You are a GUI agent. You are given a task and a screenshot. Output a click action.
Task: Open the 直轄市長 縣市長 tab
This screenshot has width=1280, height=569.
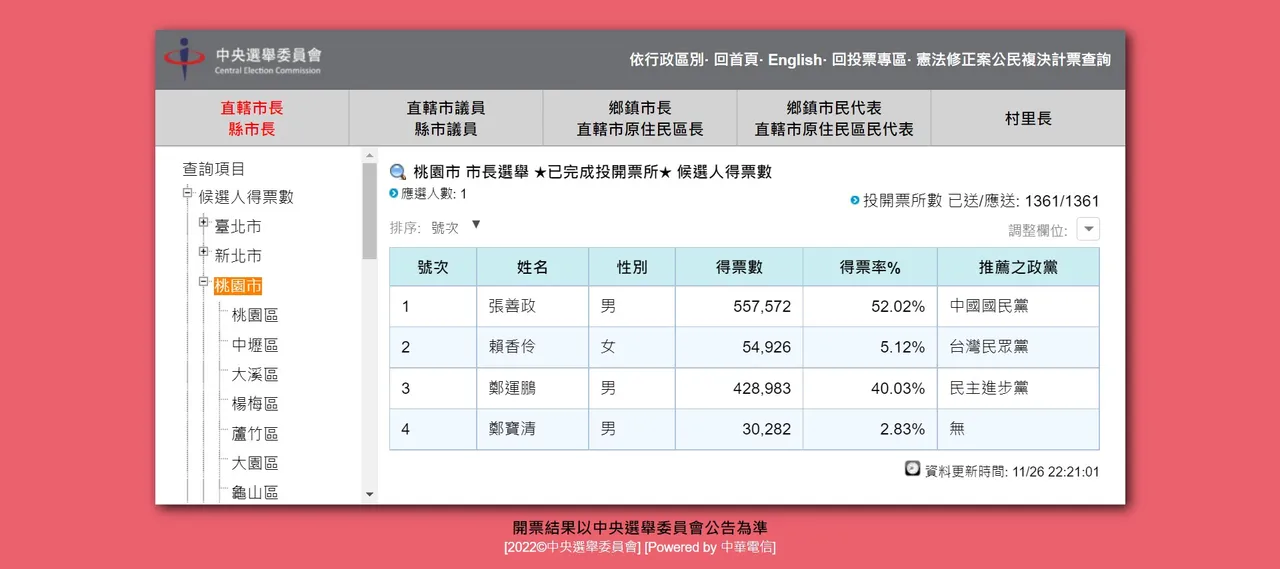(x=252, y=118)
